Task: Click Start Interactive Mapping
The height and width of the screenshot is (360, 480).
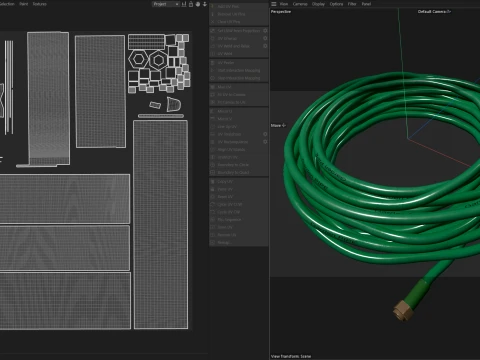Action: point(239,70)
